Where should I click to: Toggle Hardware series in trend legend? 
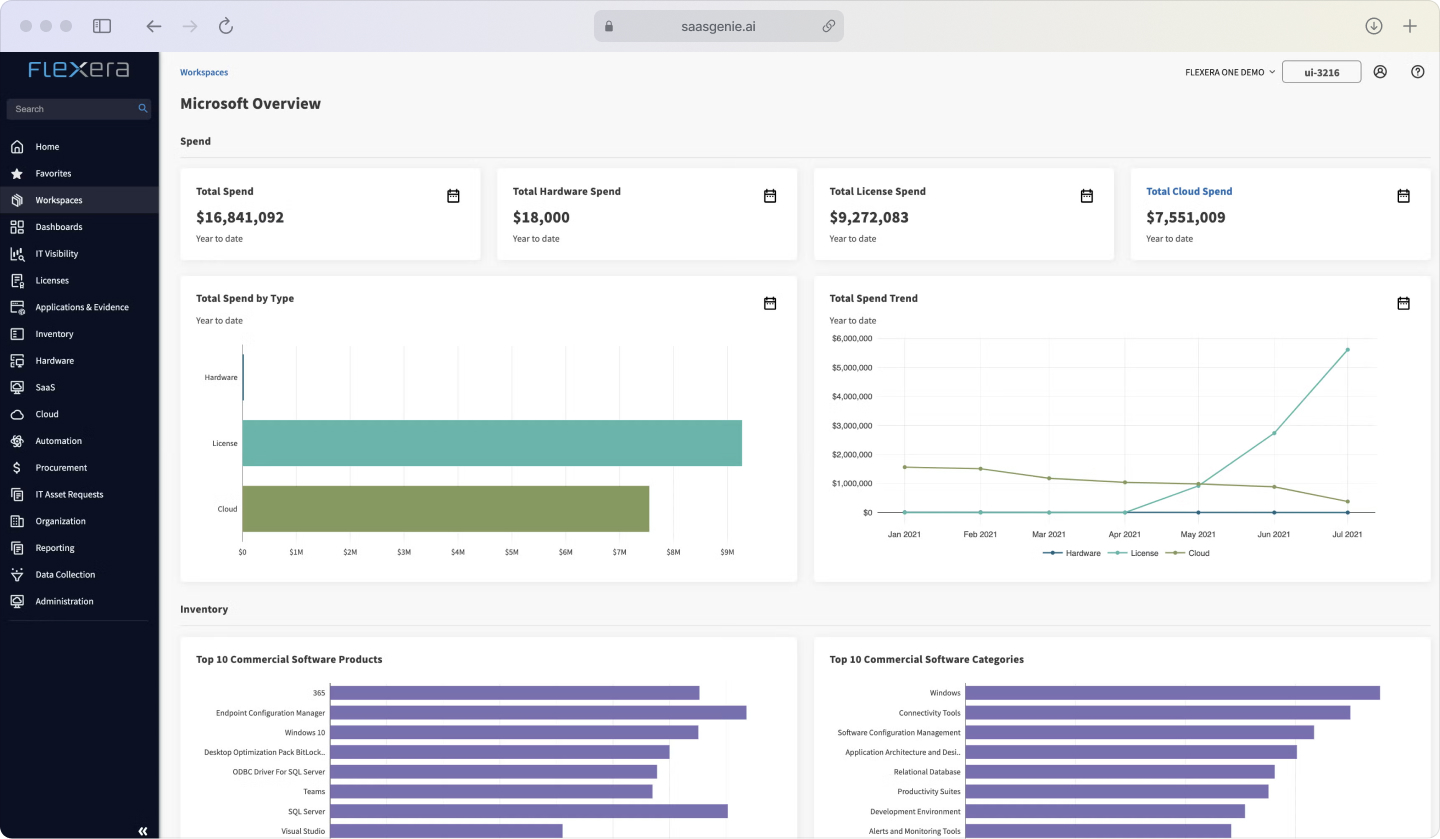(1072, 553)
